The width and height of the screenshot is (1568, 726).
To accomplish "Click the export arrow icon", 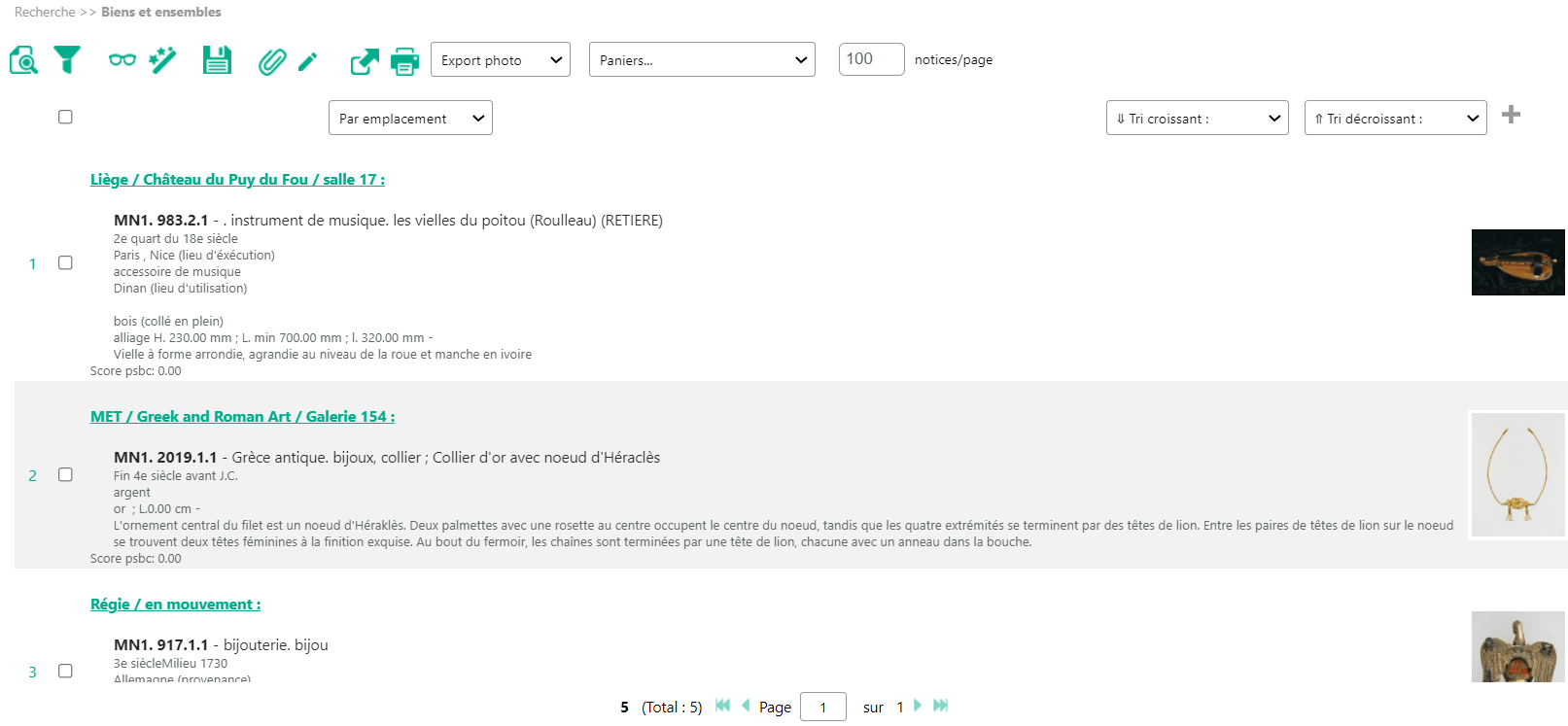I will [365, 62].
